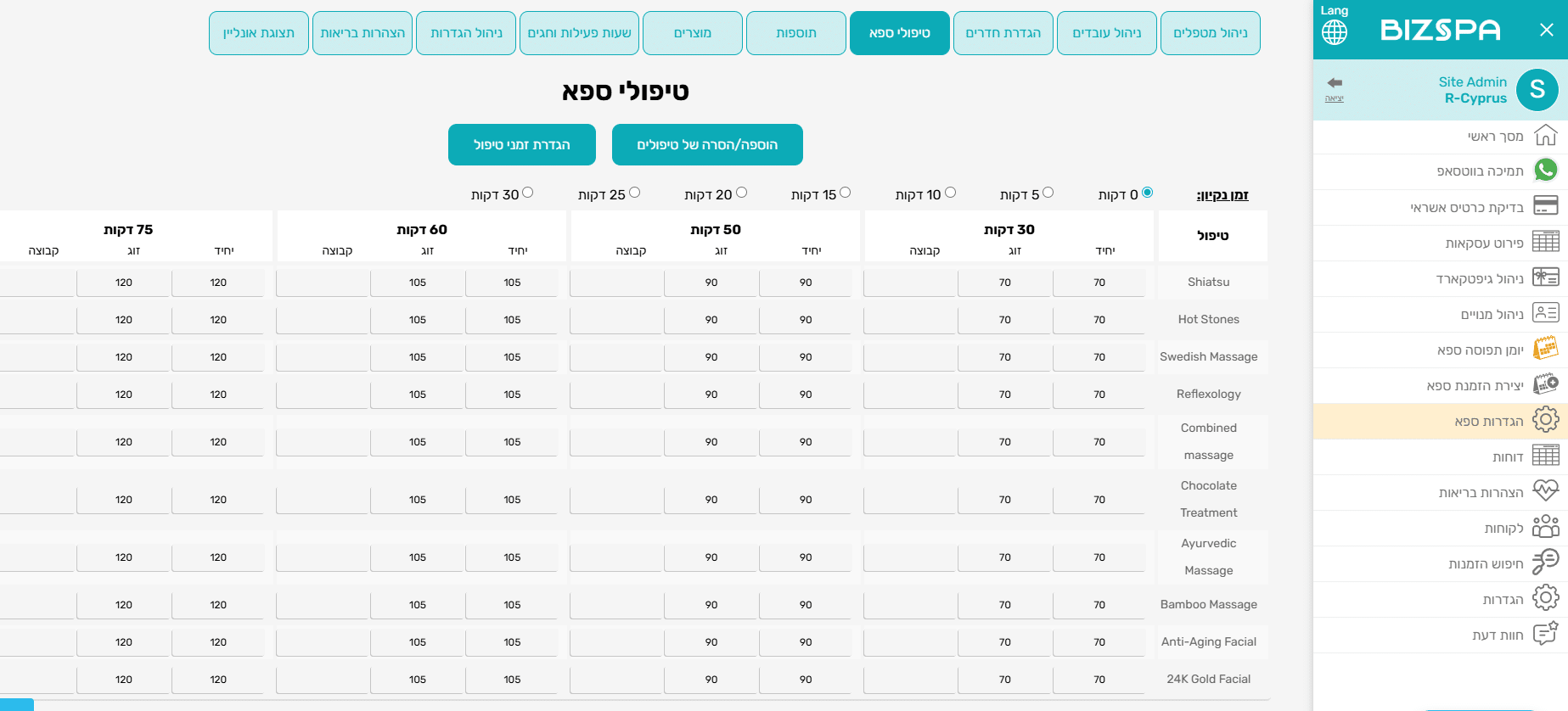Open the Lang globe icon

tap(1334, 31)
